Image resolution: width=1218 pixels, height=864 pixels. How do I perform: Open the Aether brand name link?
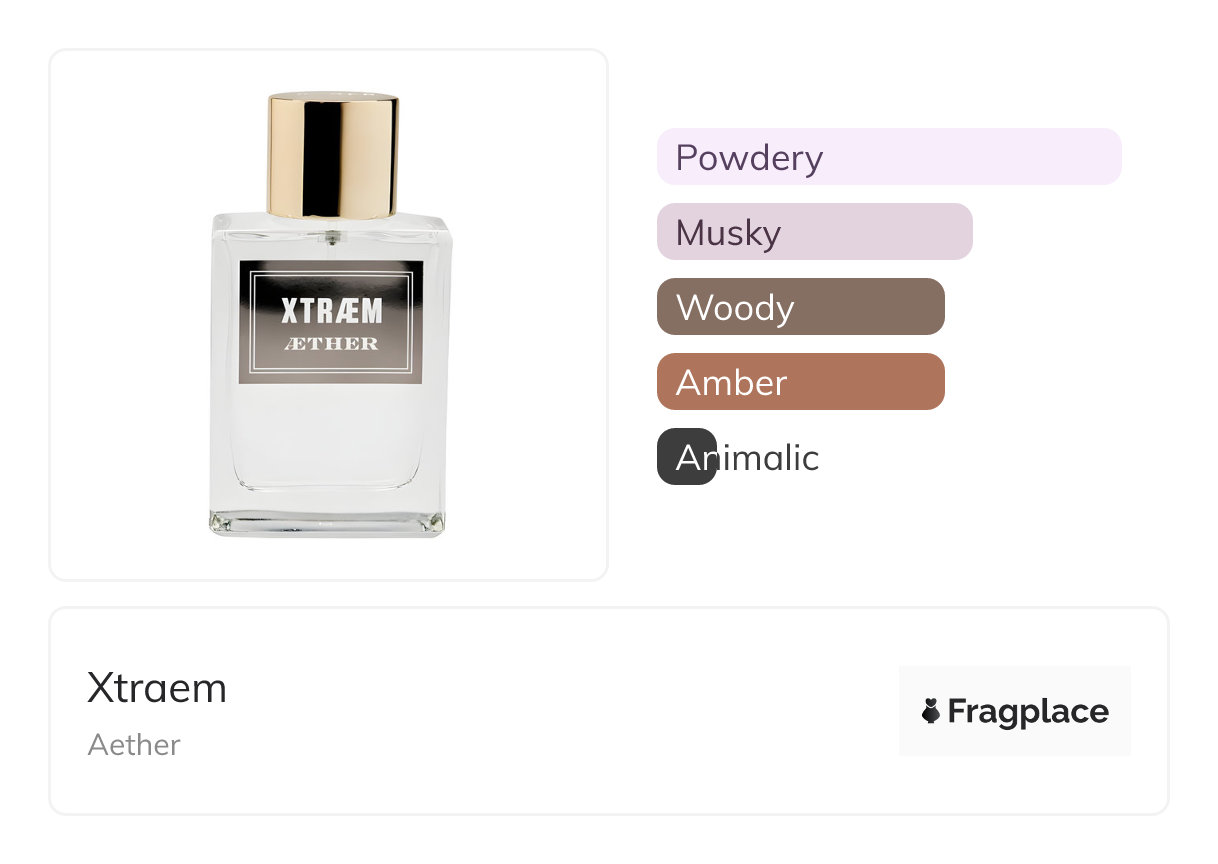click(134, 745)
